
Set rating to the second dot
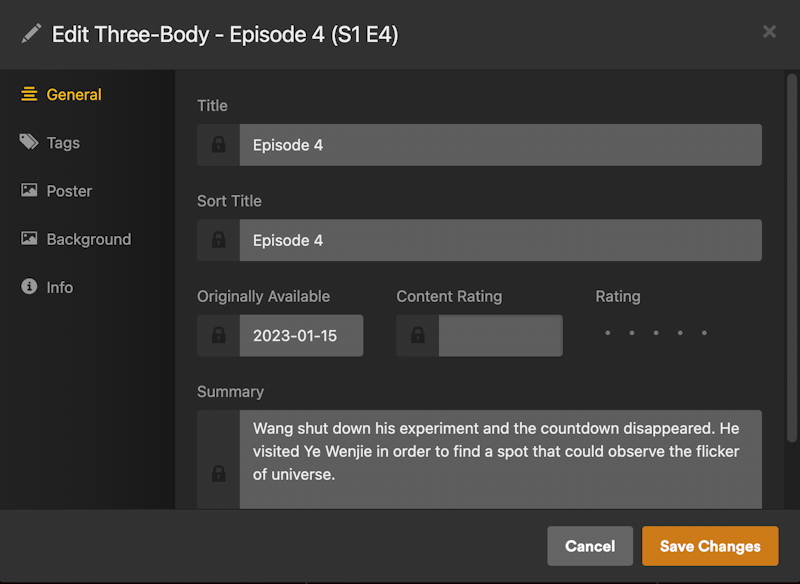click(632, 333)
